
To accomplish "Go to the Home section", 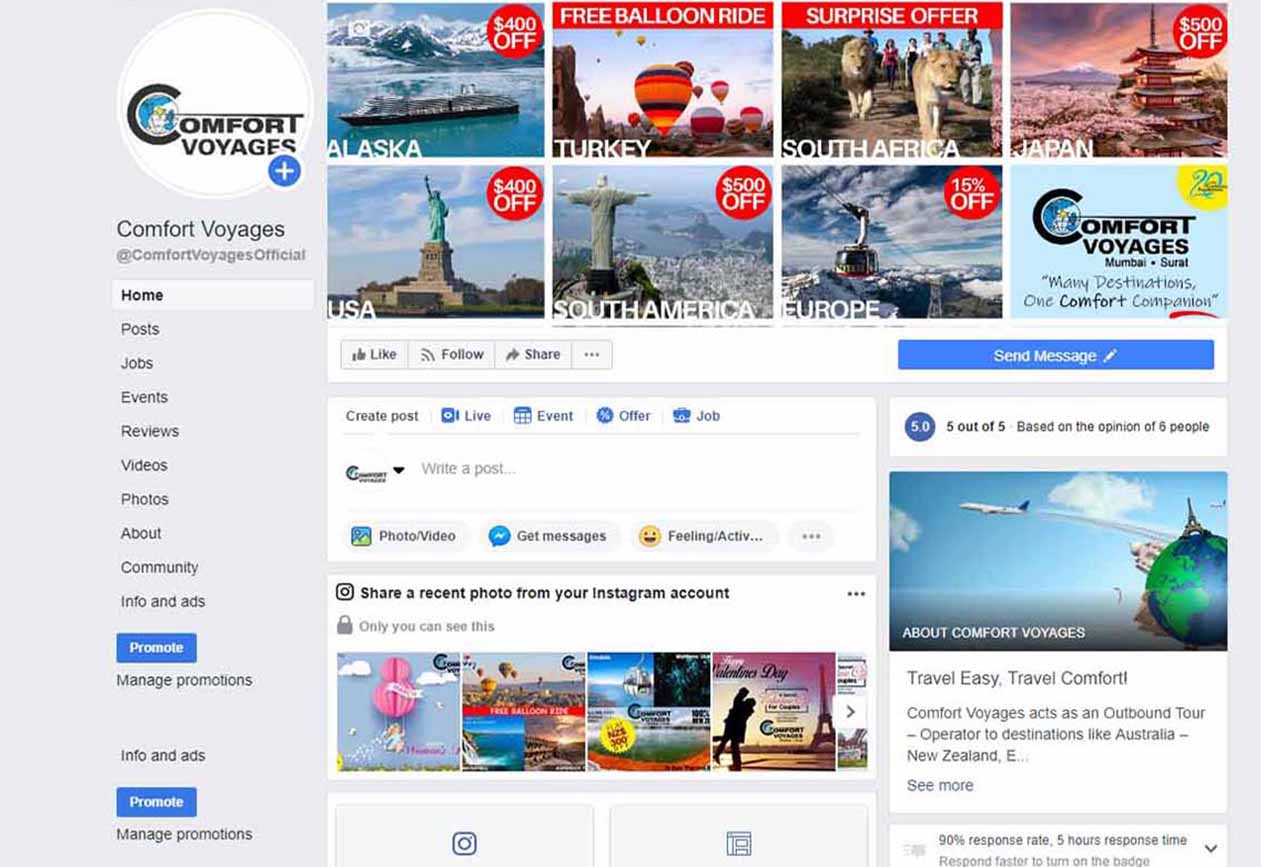I will pyautogui.click(x=213, y=295).
